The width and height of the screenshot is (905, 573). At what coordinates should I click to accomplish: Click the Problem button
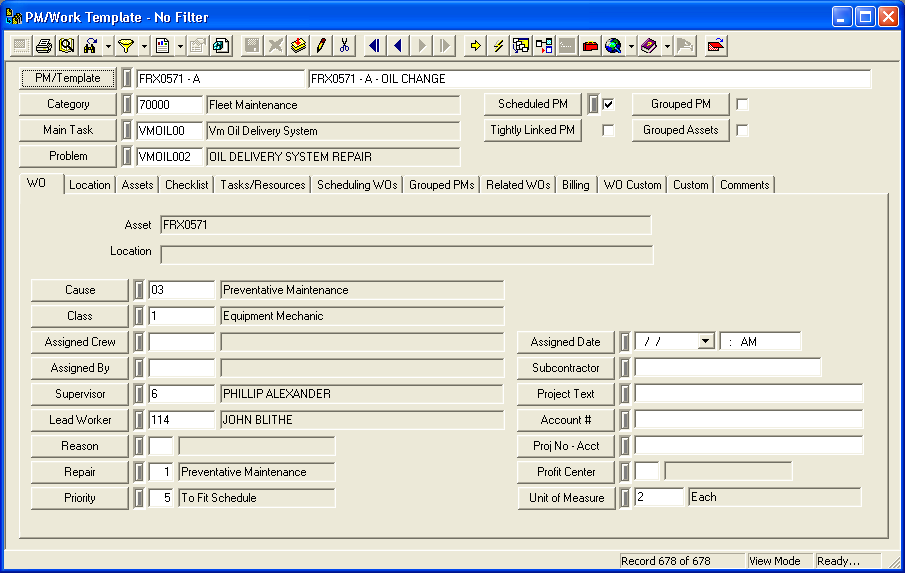point(68,156)
